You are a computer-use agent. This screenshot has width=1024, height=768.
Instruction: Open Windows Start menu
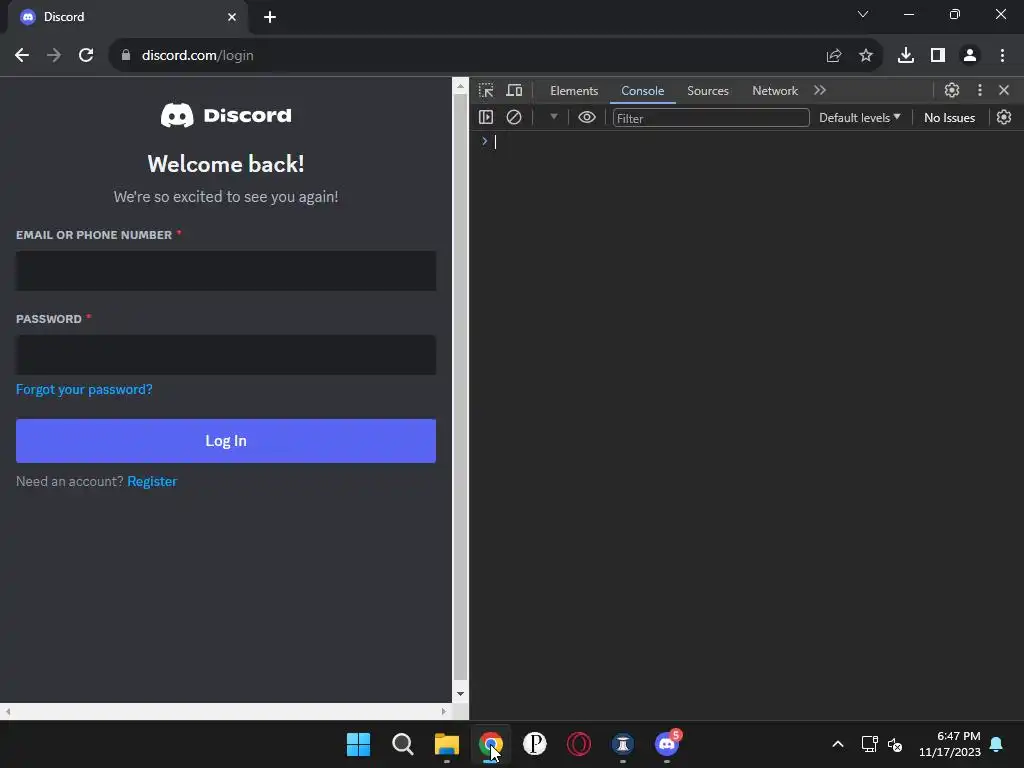point(358,744)
